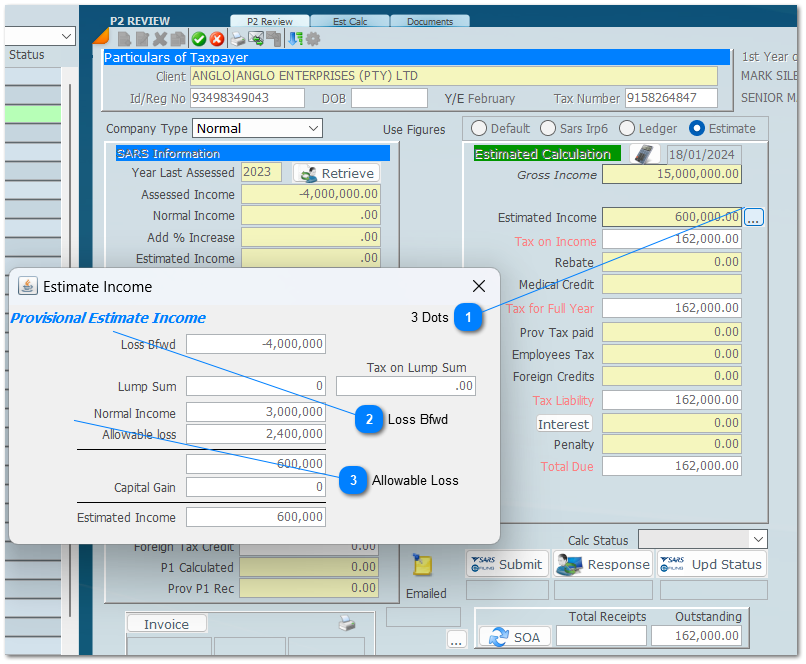Click the email send icon in toolbar

click(x=256, y=39)
